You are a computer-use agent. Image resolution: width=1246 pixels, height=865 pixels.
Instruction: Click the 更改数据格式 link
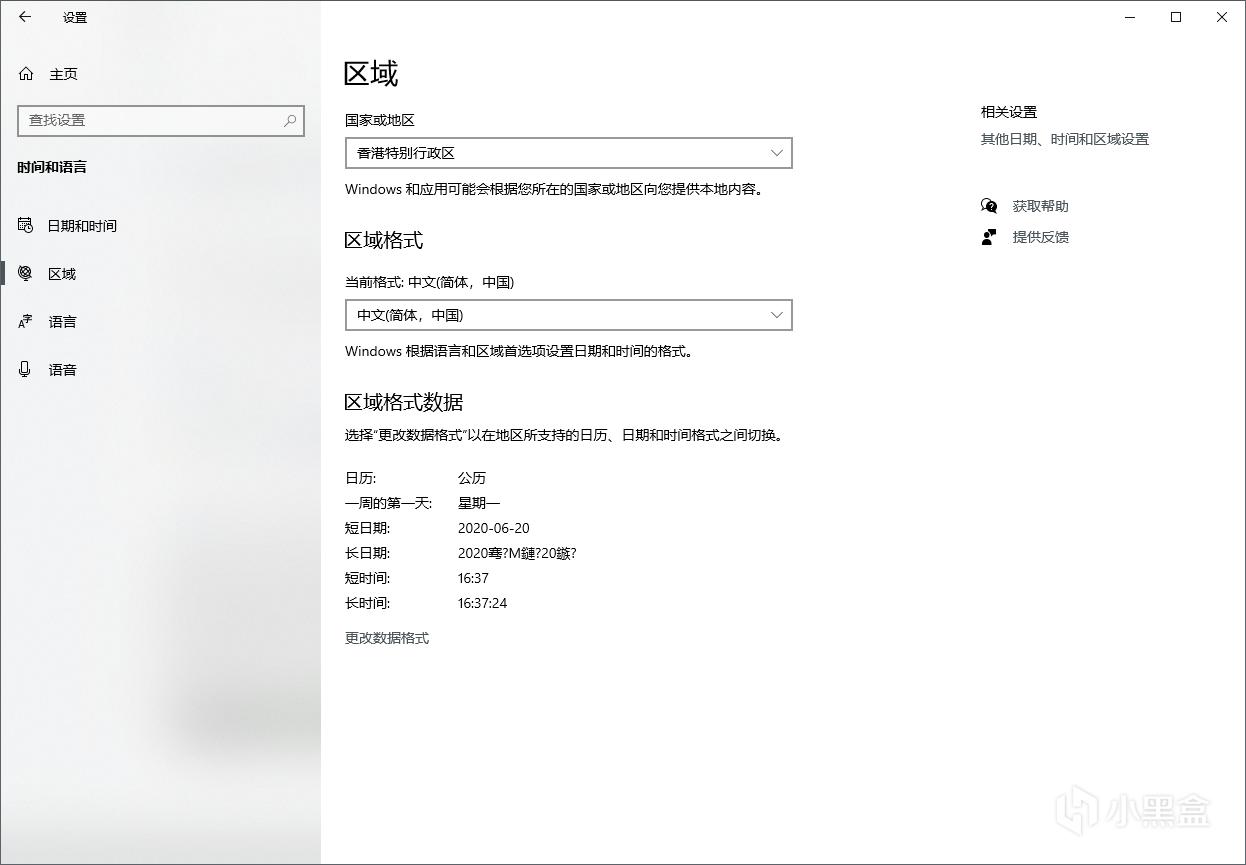[387, 638]
